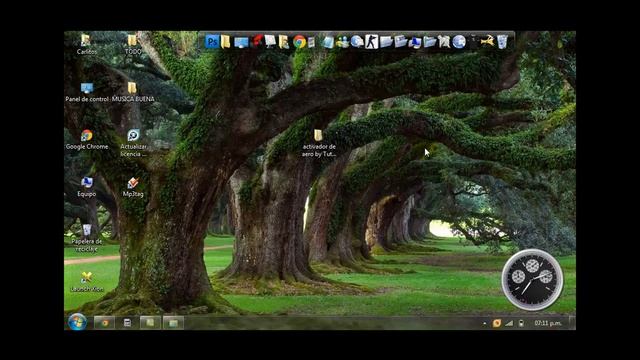The image size is (640, 360).
Task: Click the Chrome taskbar button
Action: coord(104,323)
